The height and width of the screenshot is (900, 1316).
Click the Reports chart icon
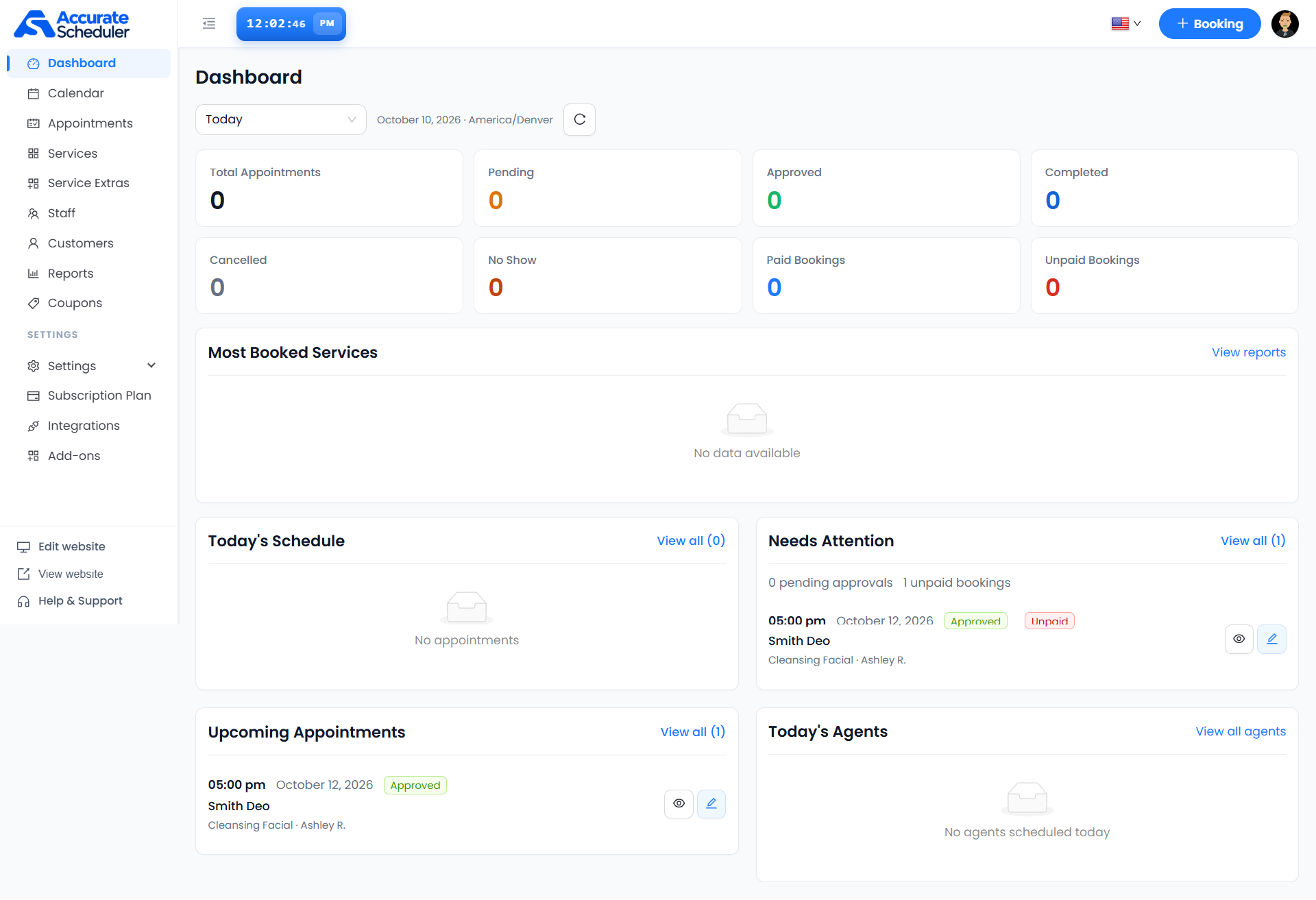(x=33, y=273)
